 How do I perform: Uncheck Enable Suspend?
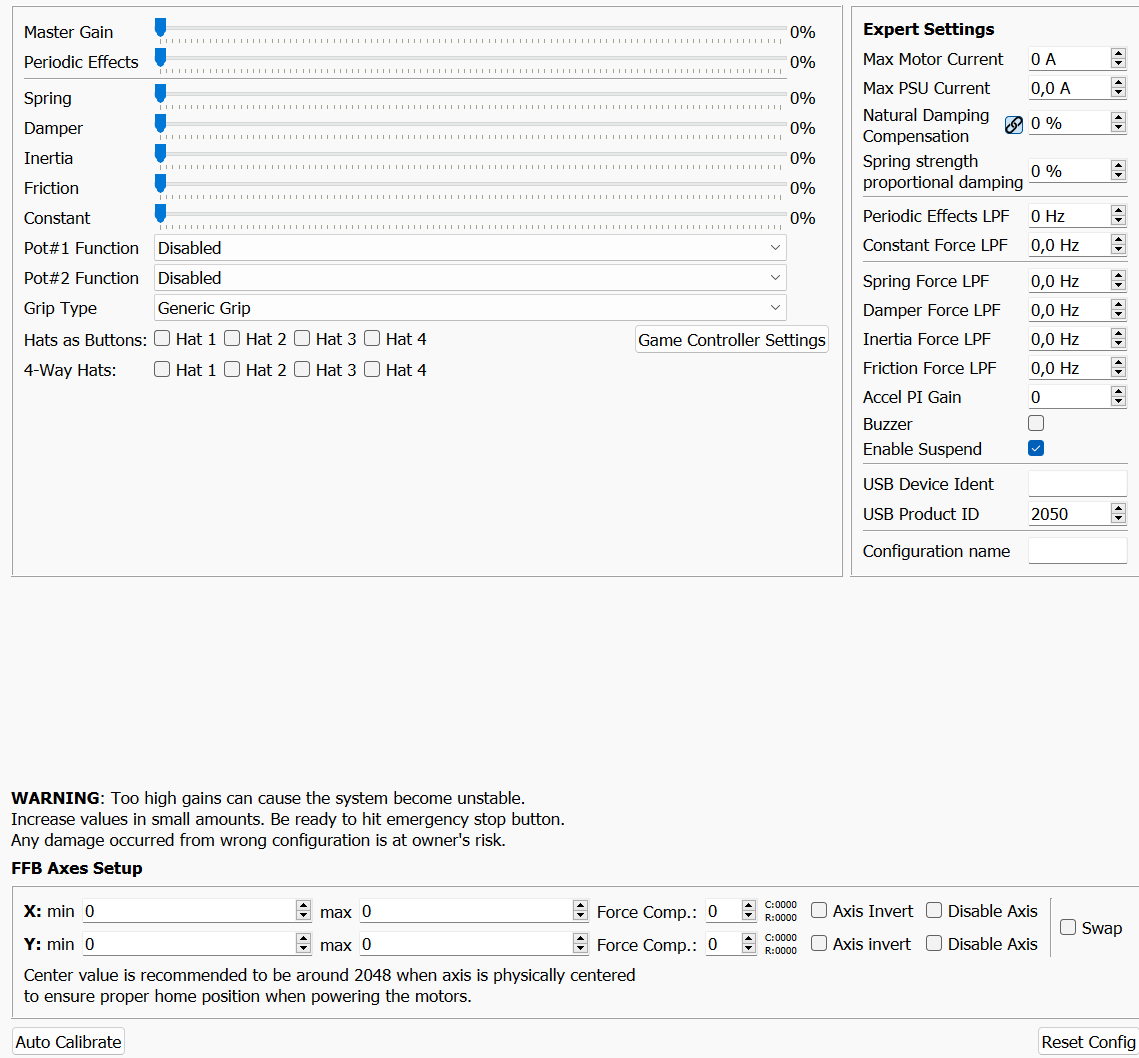(1036, 448)
